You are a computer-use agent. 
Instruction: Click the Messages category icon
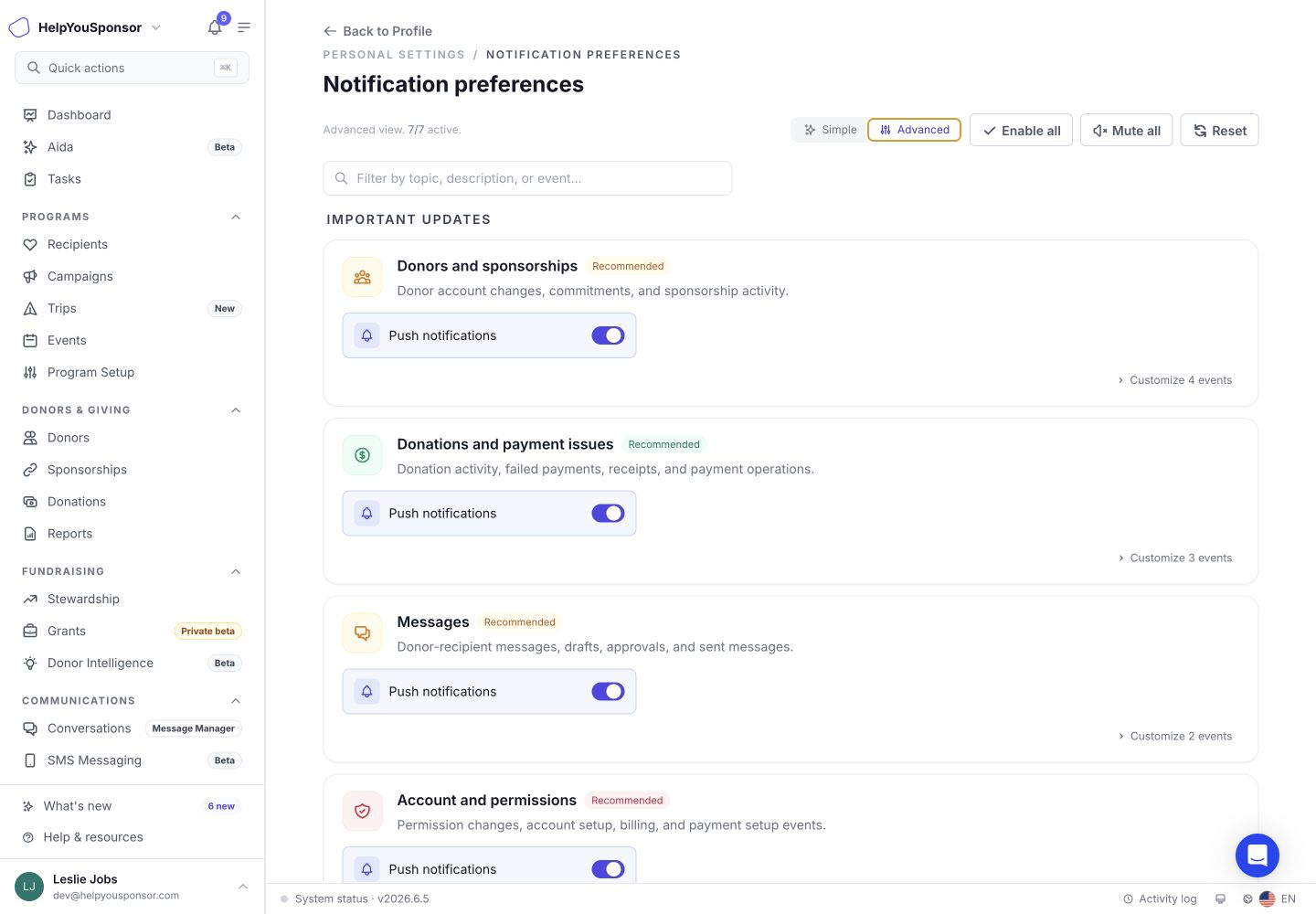click(362, 633)
